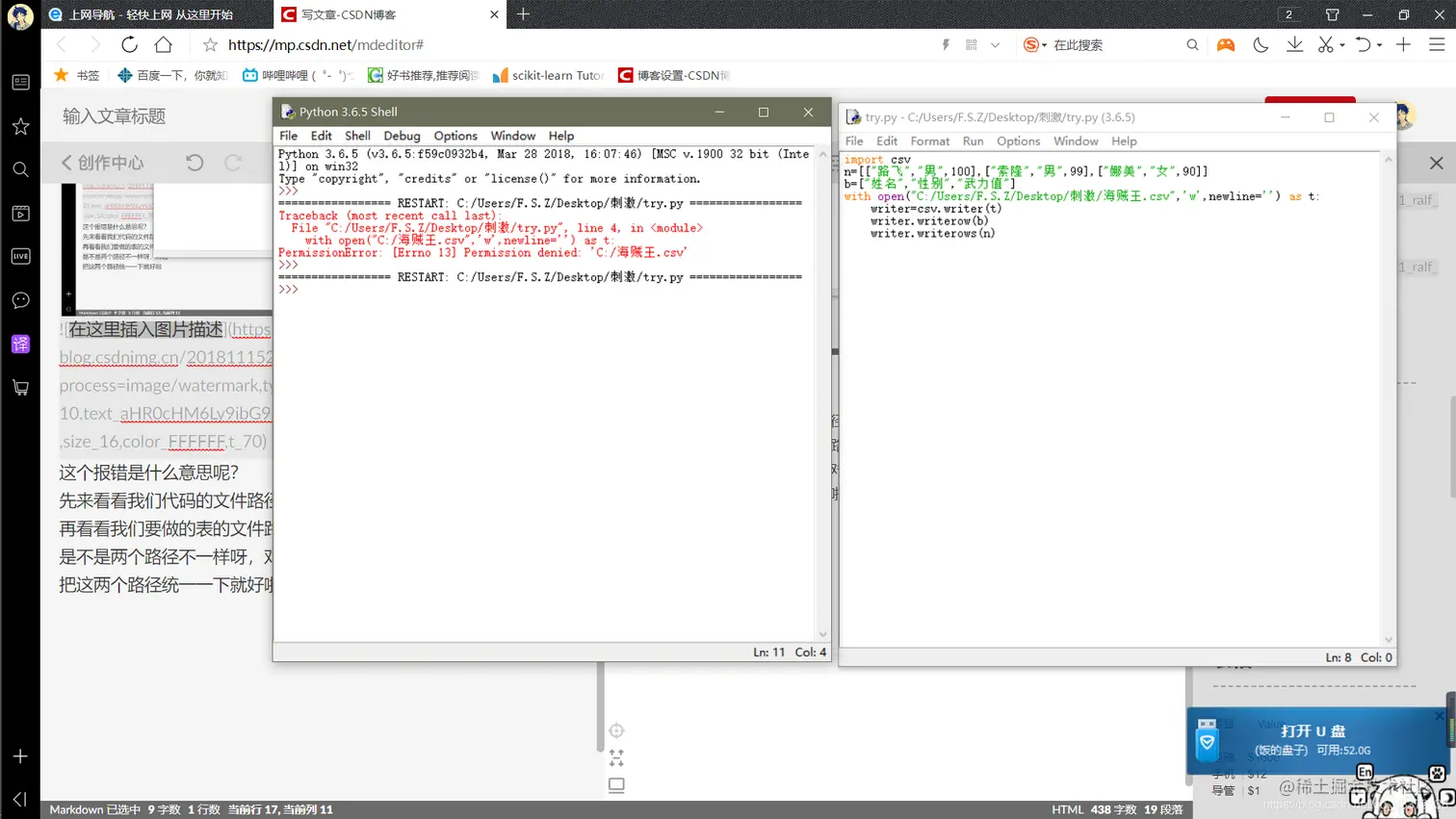This screenshot has height=819, width=1456.
Task: Click the lightning speed mode icon
Action: click(946, 44)
